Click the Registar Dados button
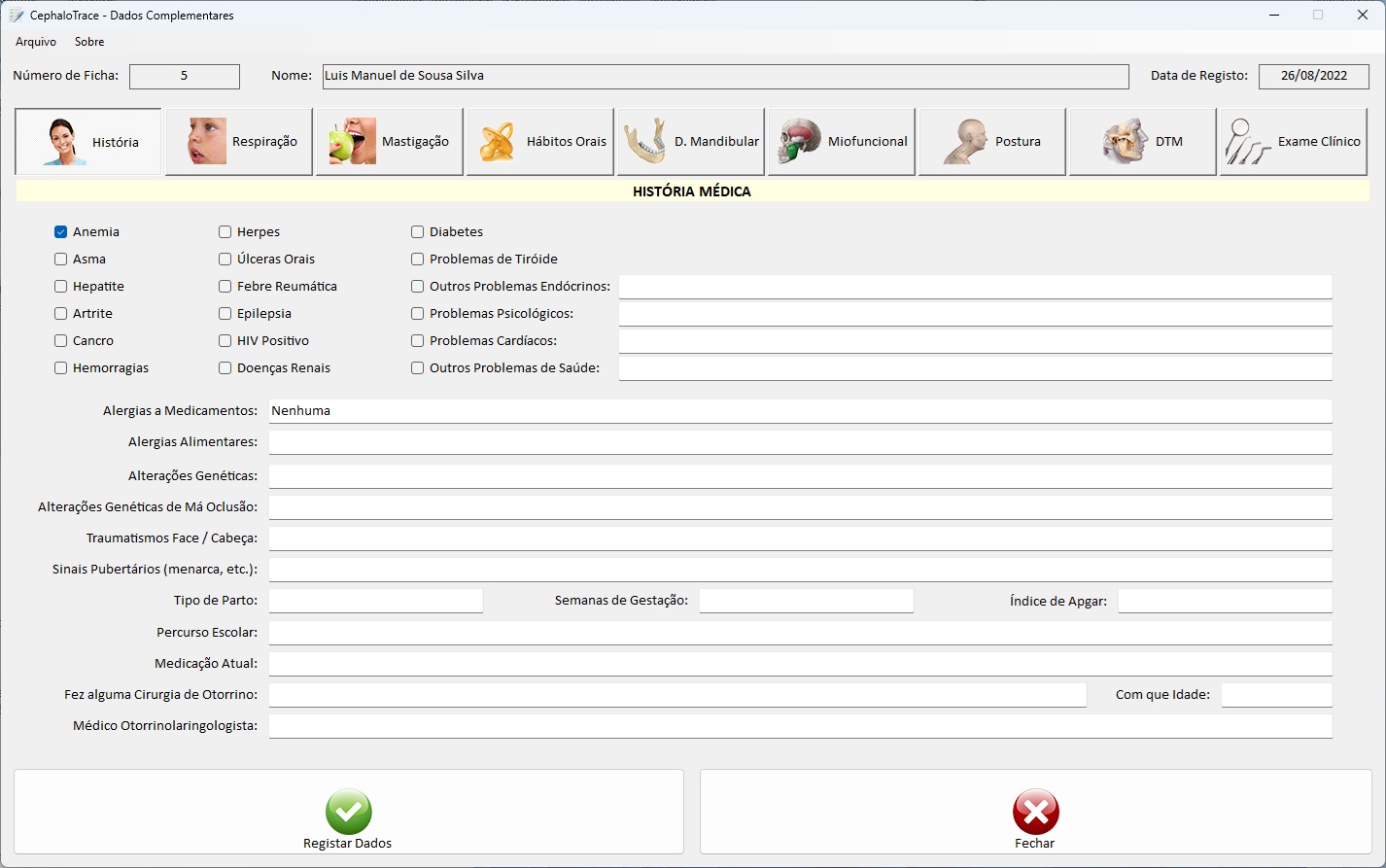 [x=348, y=821]
